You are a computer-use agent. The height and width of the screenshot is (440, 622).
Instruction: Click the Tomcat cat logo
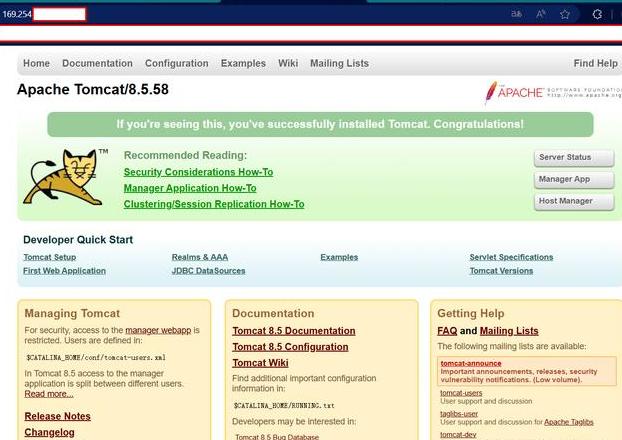pyautogui.click(x=65, y=177)
